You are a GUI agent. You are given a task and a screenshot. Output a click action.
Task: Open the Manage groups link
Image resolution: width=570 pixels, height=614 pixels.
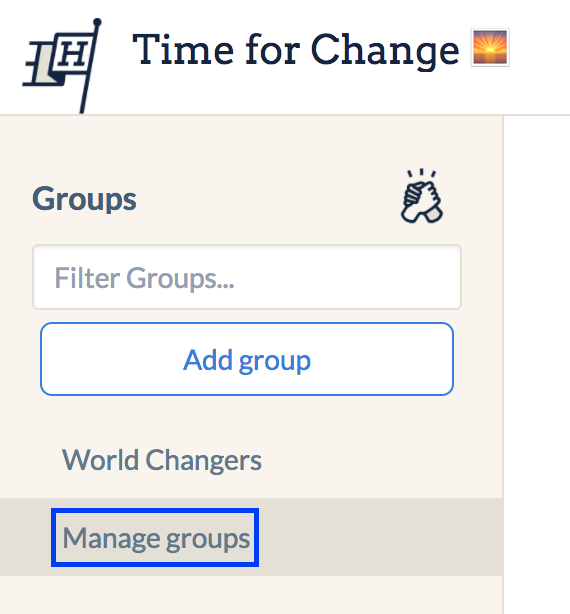tap(156, 538)
